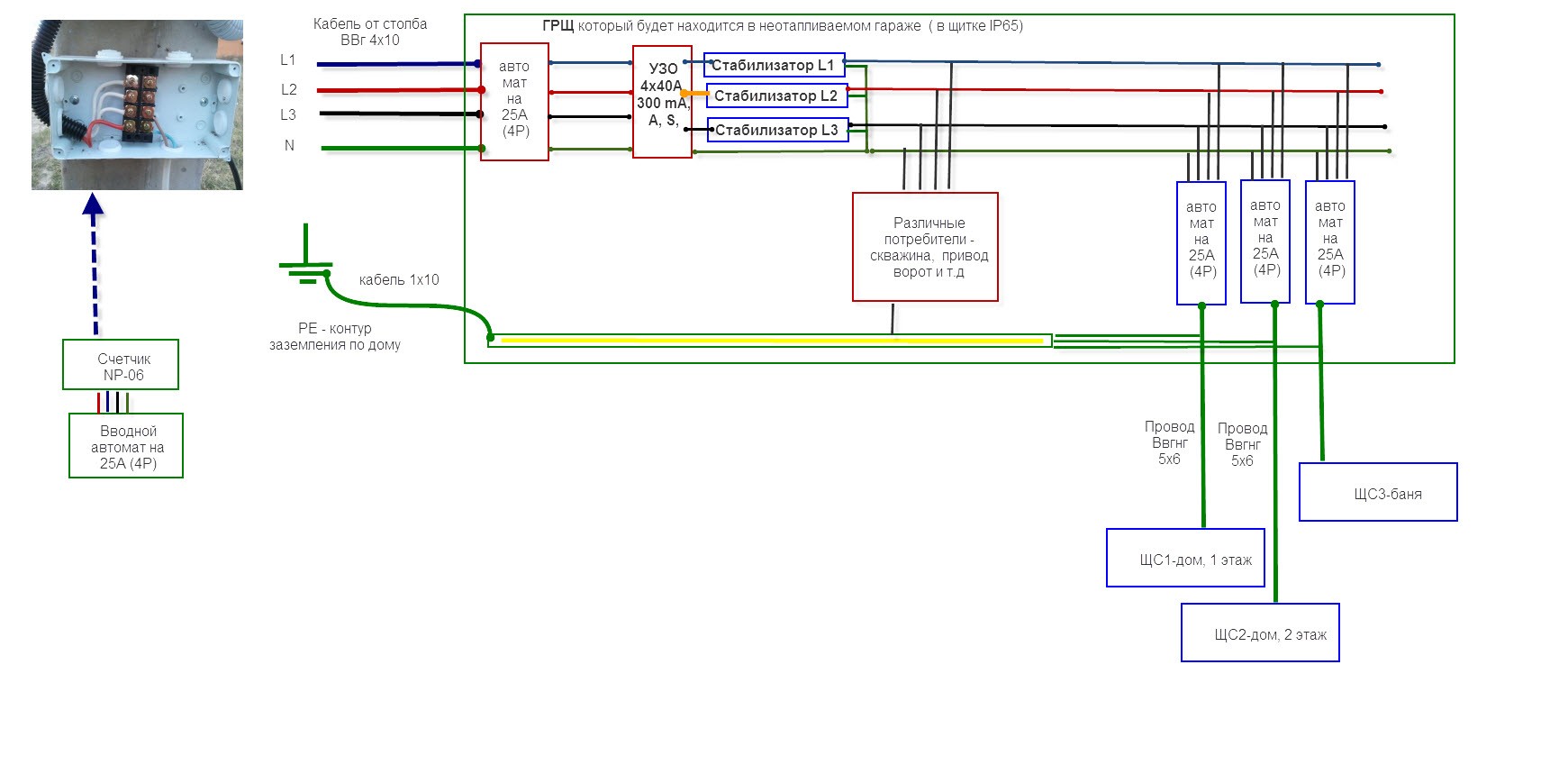Select the Счетчик NP-06 box

click(121, 365)
